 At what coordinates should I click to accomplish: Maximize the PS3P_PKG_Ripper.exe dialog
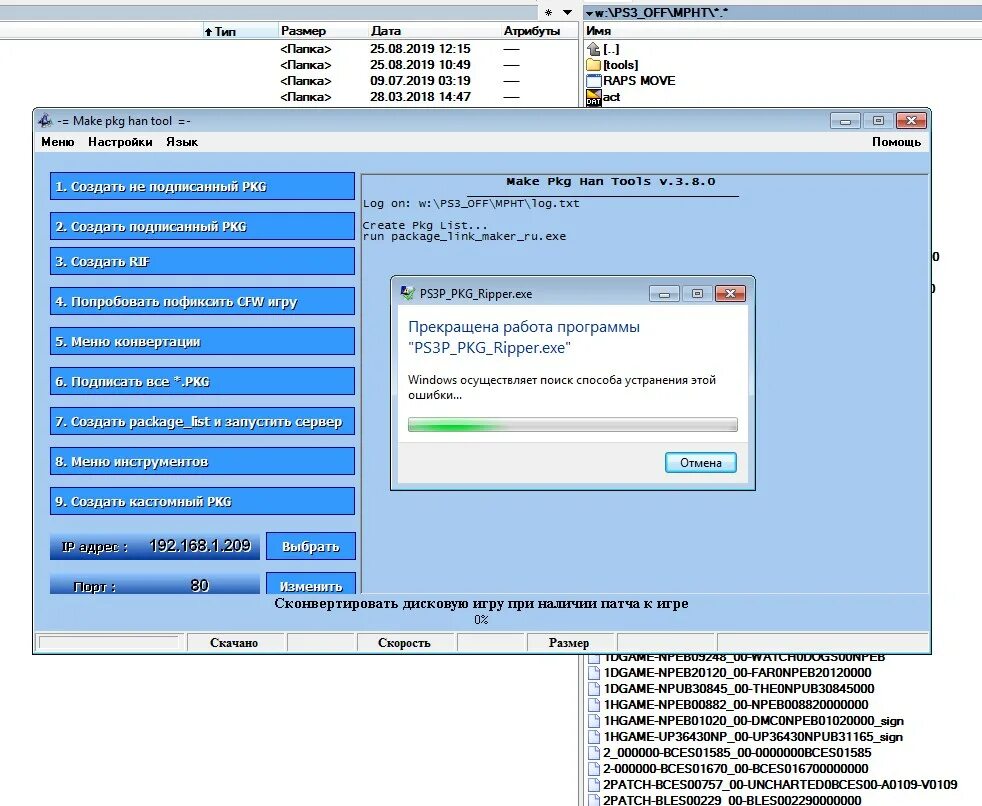click(x=697, y=294)
